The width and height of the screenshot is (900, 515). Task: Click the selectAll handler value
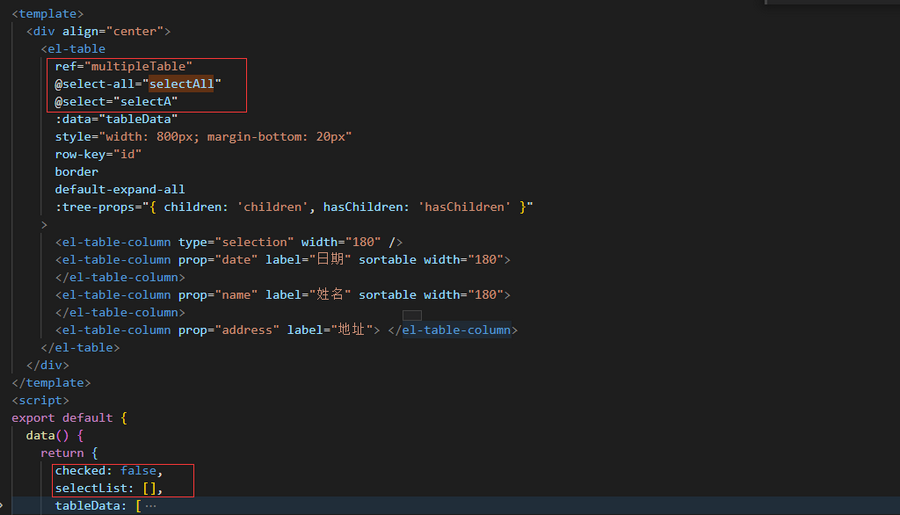[185, 84]
